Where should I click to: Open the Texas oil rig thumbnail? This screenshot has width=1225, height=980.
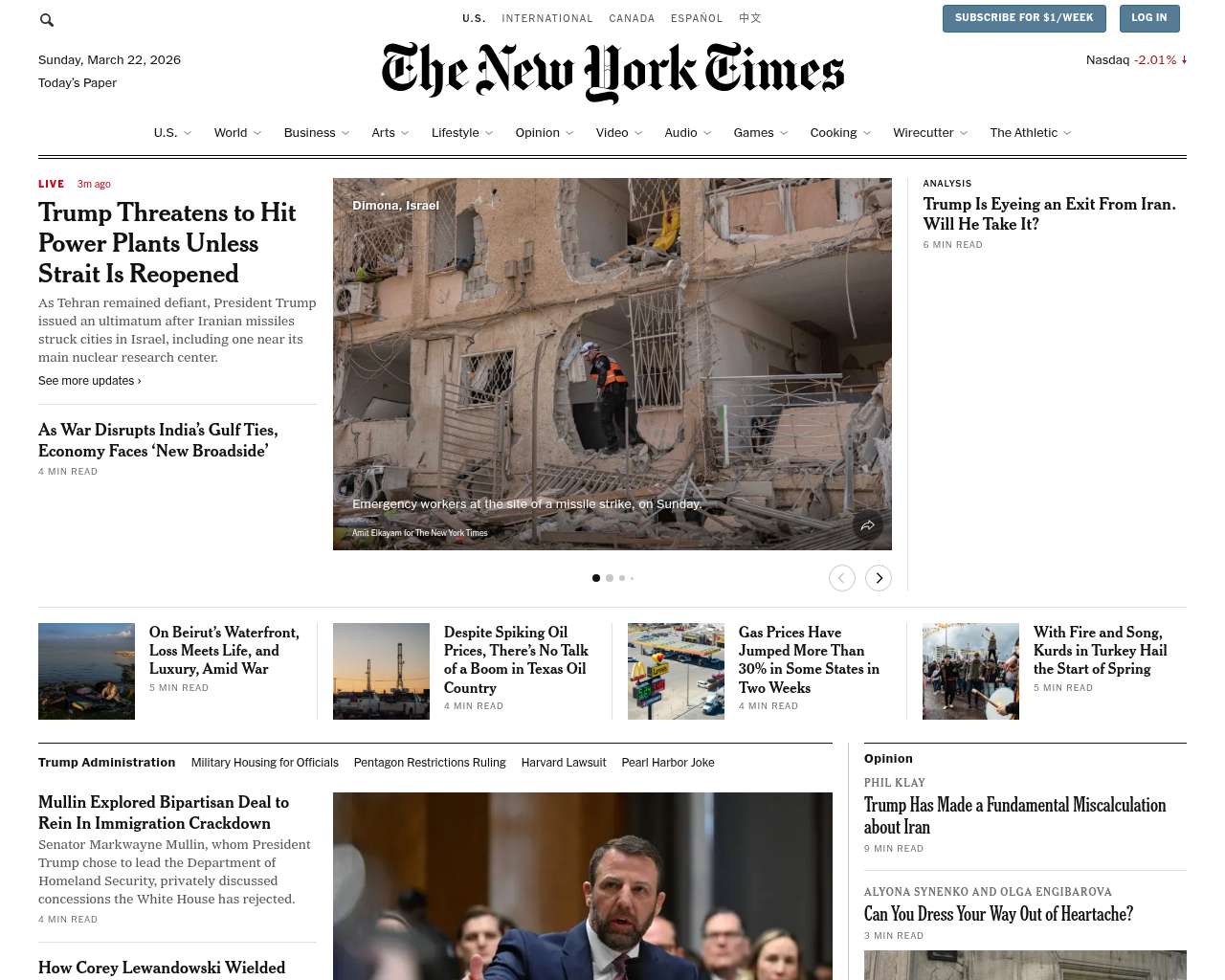381,671
